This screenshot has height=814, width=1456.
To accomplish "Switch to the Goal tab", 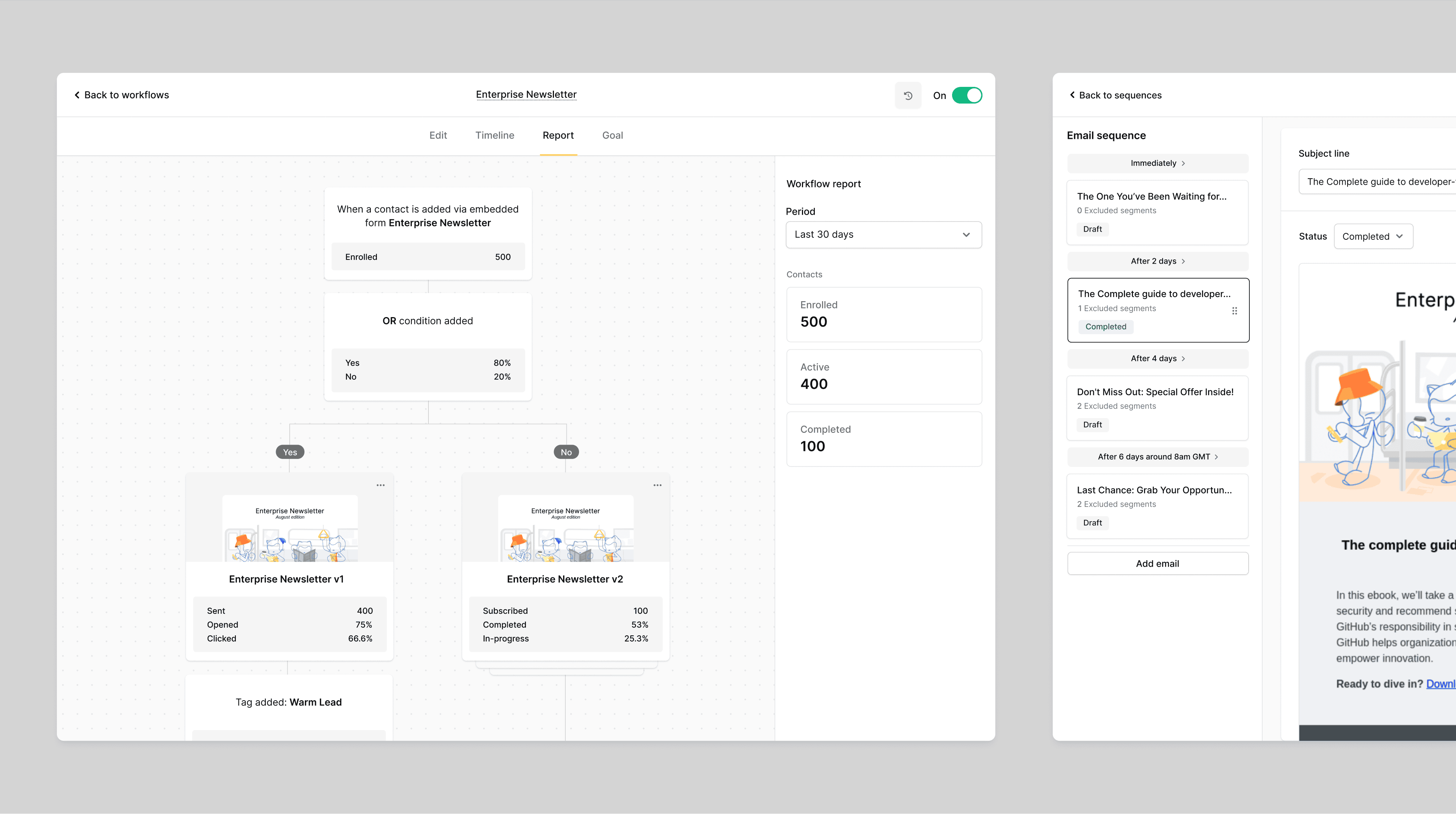I will pyautogui.click(x=612, y=135).
